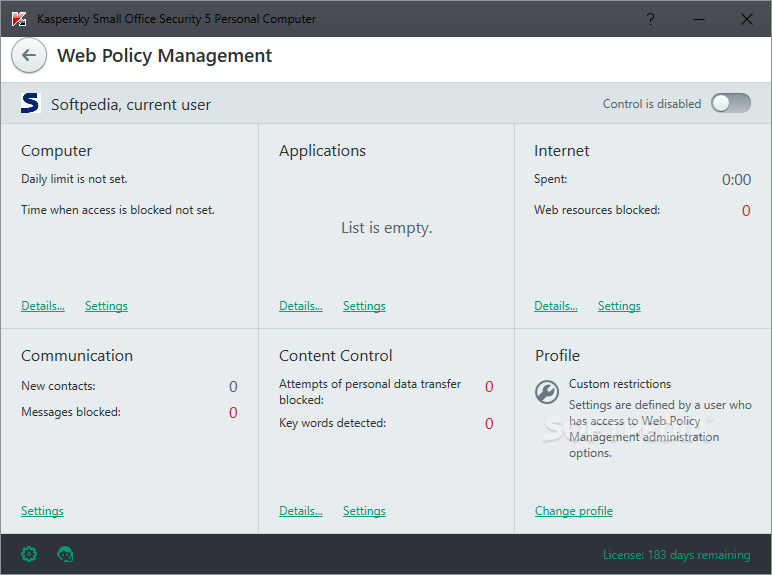Open Details link in Content Control section
772x575 pixels.
click(301, 511)
